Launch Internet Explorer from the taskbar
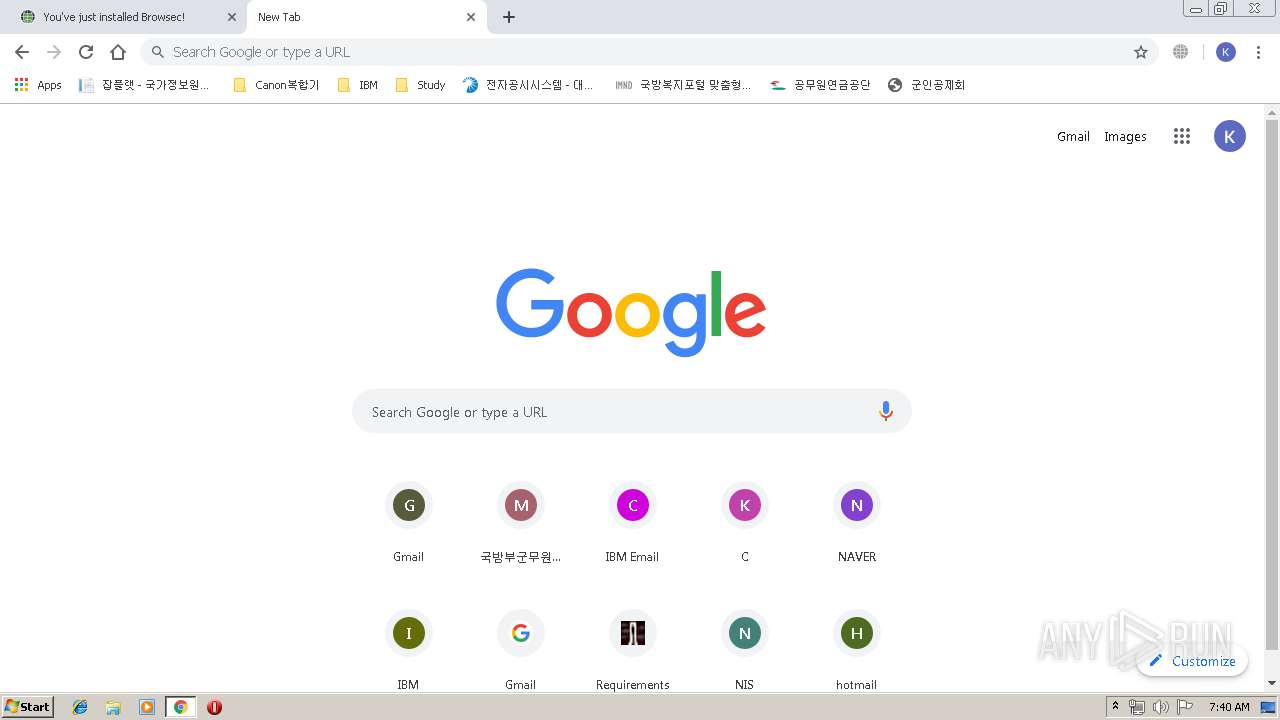The image size is (1280, 720). [80, 707]
